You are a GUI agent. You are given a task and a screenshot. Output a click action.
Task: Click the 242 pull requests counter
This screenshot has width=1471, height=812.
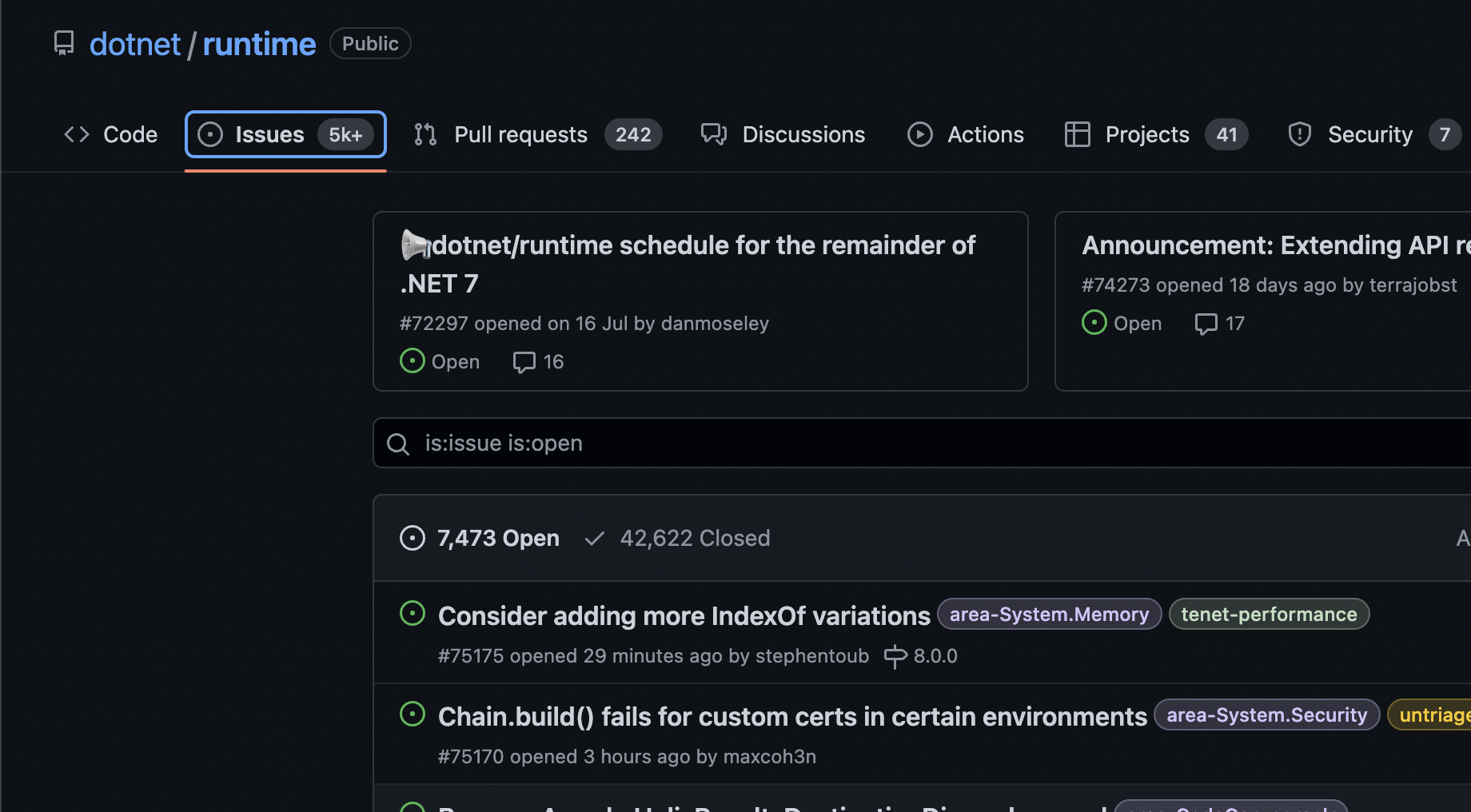point(633,134)
